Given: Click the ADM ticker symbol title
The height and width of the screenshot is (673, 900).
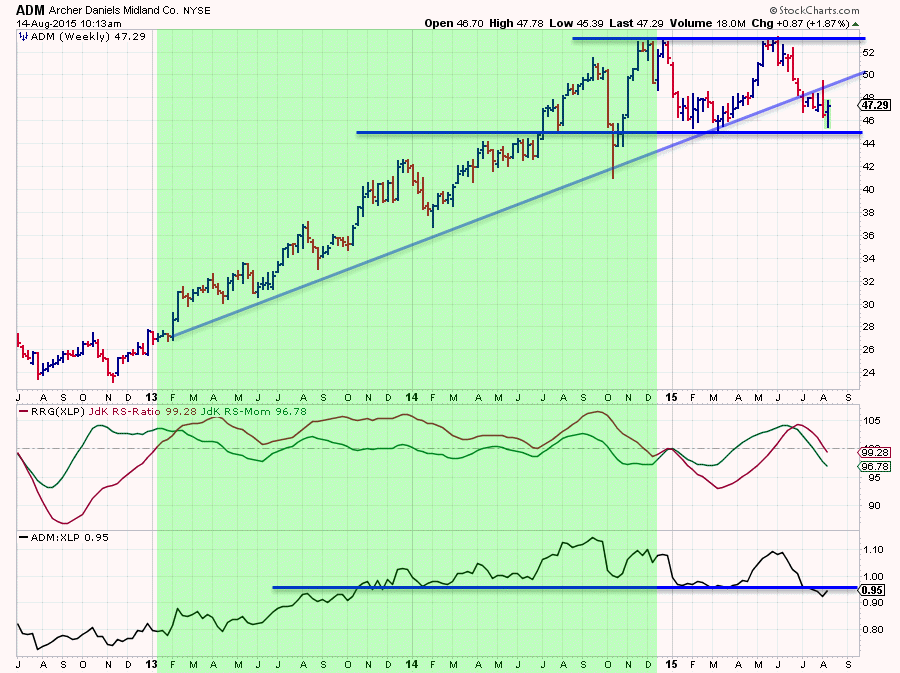Looking at the screenshot, I should coord(31,10).
